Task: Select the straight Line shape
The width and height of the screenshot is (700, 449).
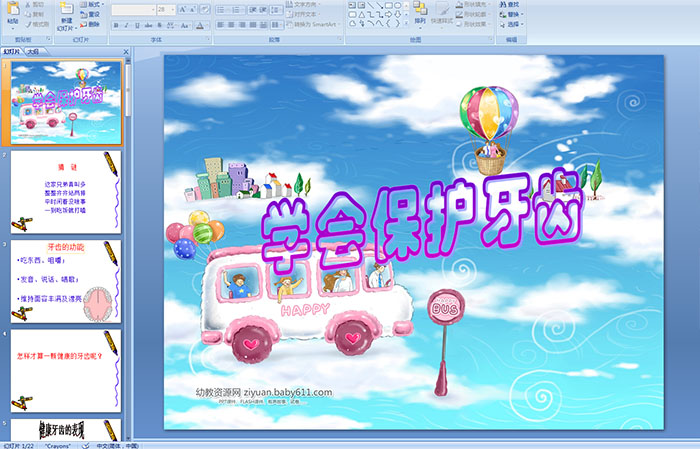Action: (370, 5)
